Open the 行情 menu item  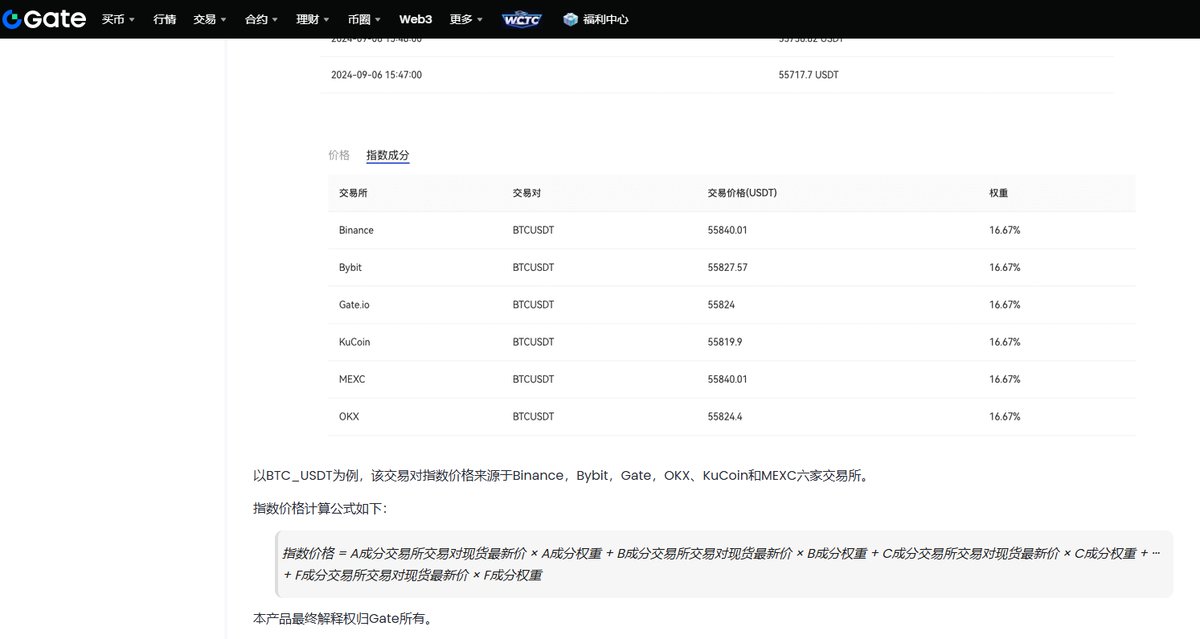coord(165,19)
